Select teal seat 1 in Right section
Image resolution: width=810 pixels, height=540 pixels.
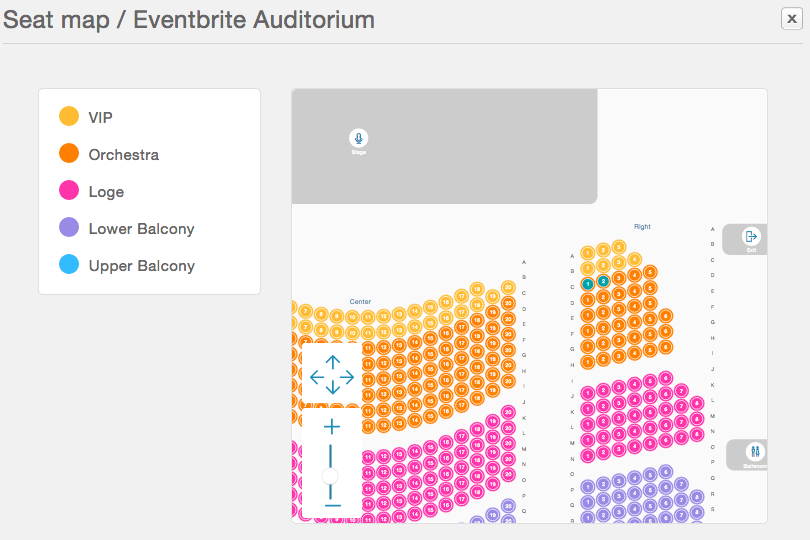[587, 284]
